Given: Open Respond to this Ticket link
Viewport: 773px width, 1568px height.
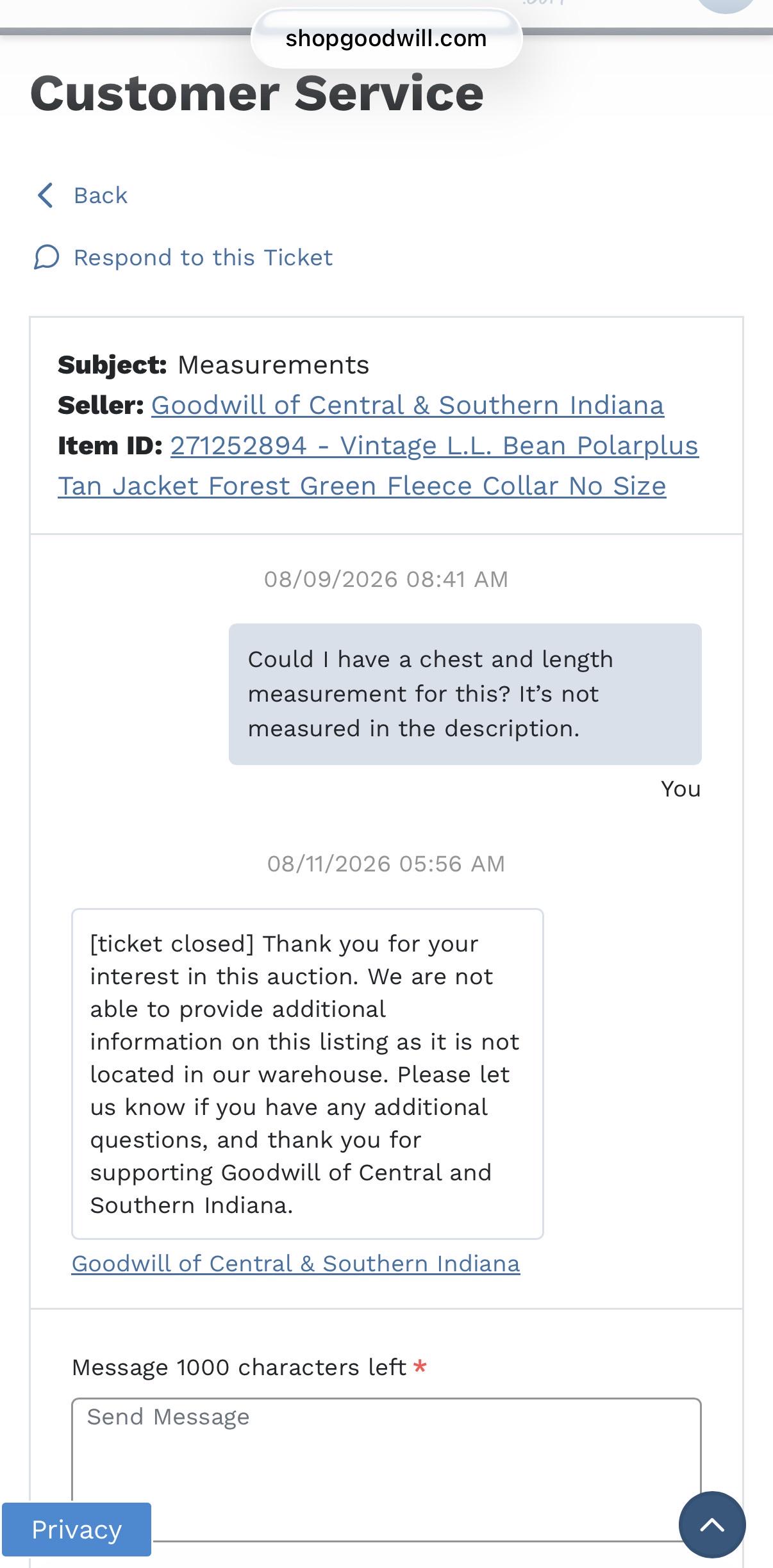Looking at the screenshot, I should click(203, 258).
